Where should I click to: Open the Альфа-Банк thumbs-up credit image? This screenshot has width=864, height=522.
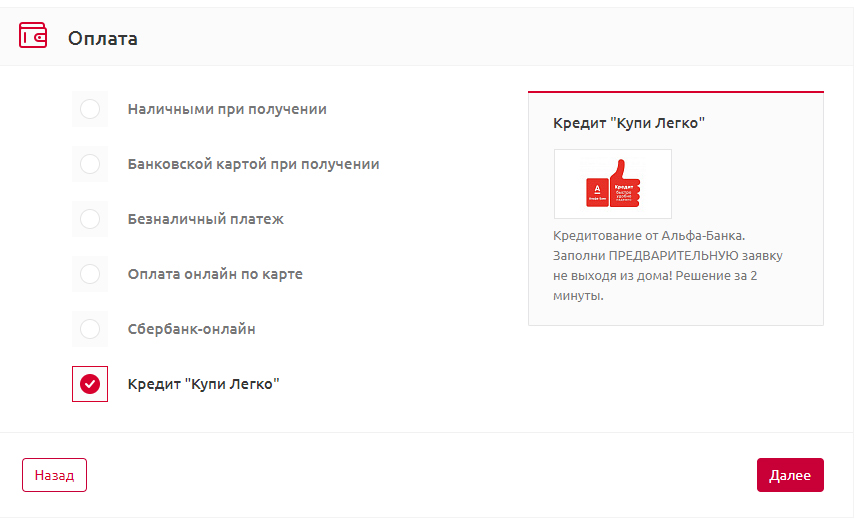[613, 184]
